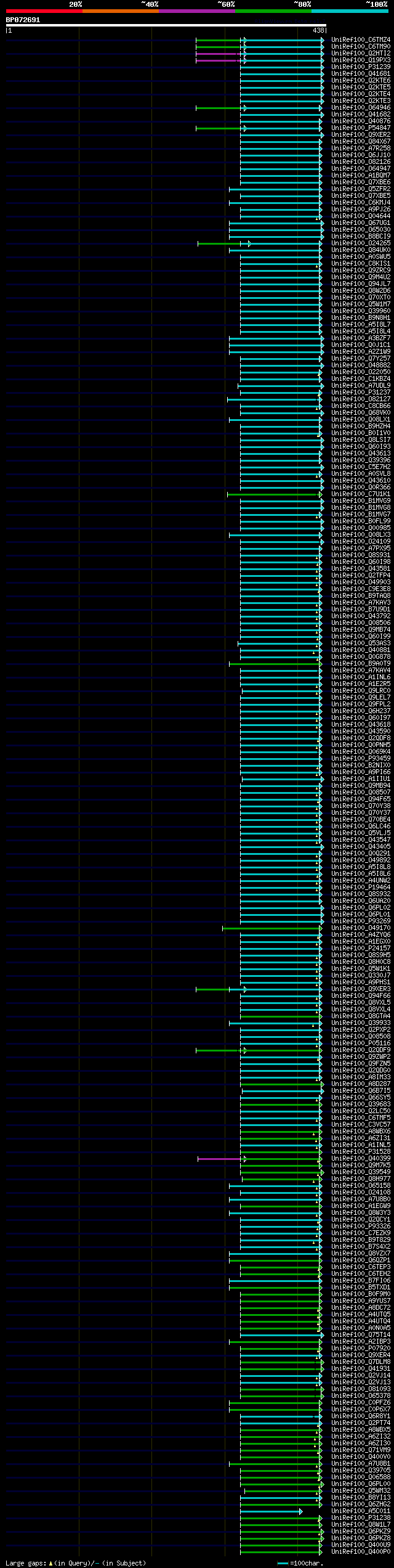
Task: Open hit UniRef100_Q2HTI2
Action: [361, 54]
